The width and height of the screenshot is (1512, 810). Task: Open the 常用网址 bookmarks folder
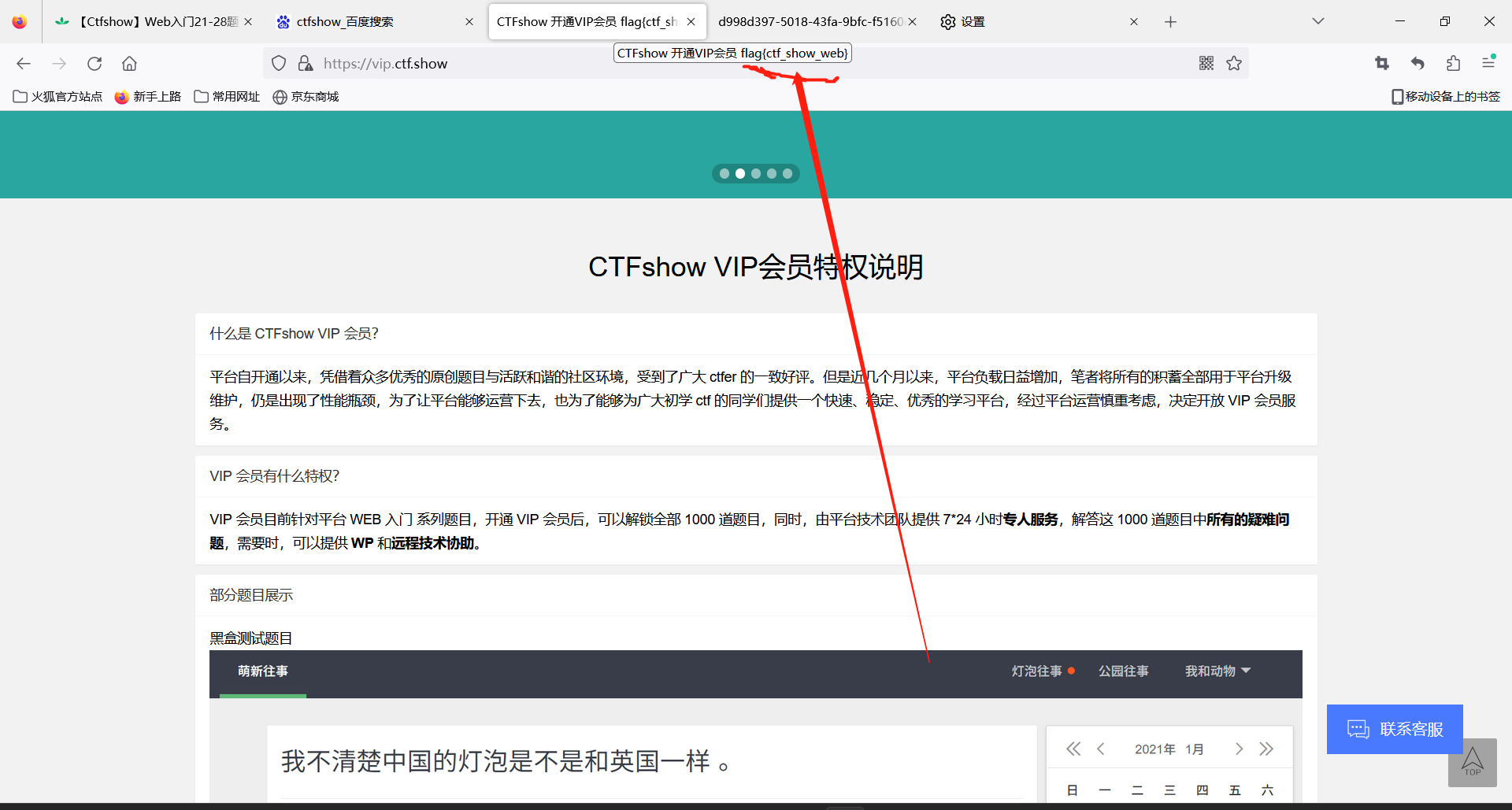pyautogui.click(x=226, y=96)
